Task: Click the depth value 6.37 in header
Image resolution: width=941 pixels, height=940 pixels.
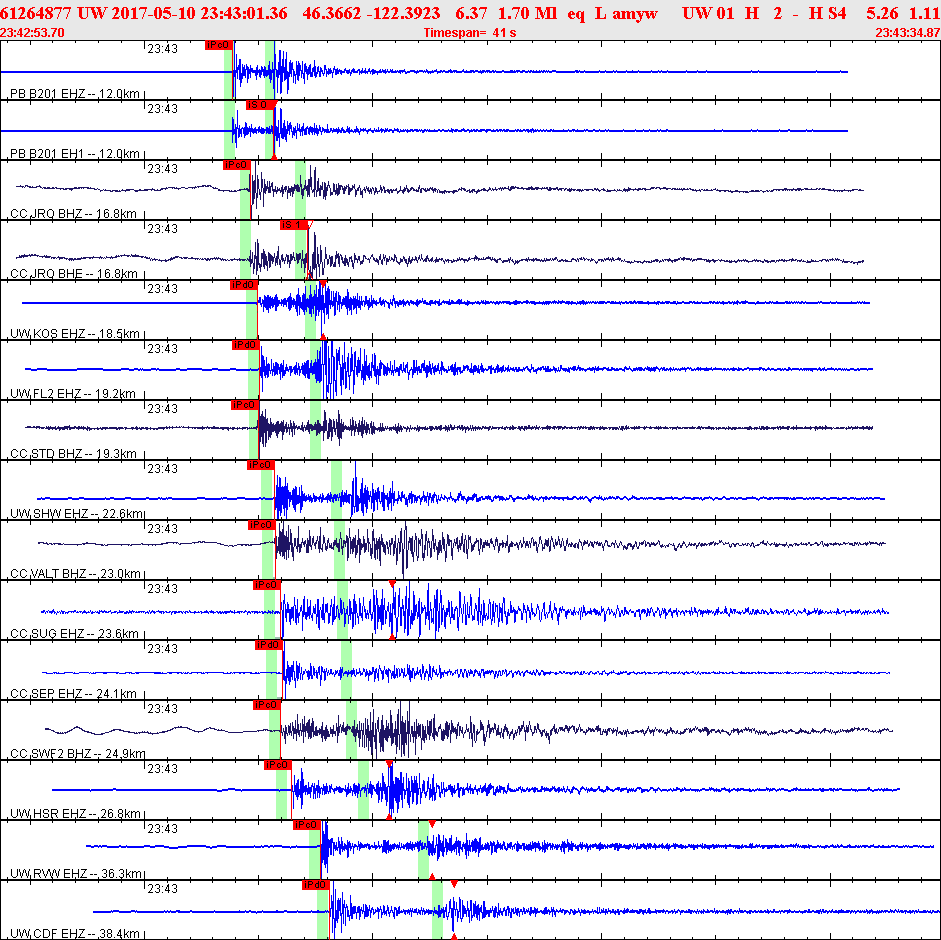Action: 471,13
